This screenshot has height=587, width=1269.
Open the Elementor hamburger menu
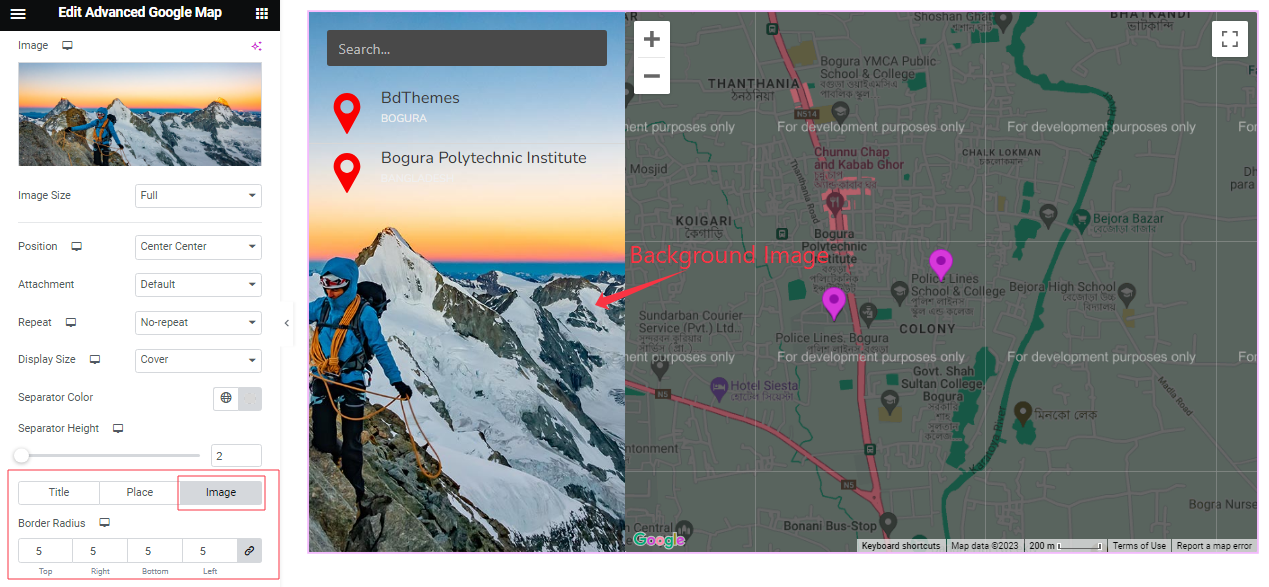[x=18, y=13]
